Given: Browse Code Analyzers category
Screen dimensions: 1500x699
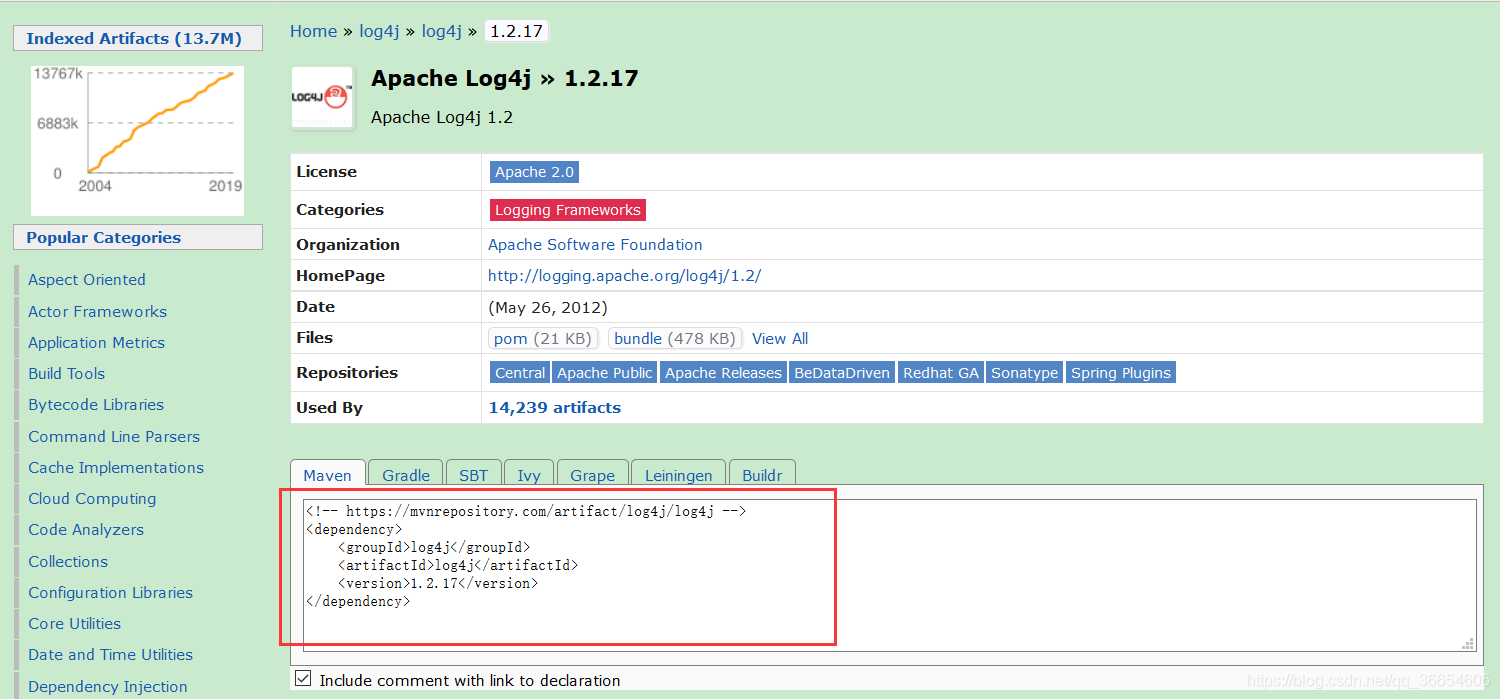Looking at the screenshot, I should [86, 530].
